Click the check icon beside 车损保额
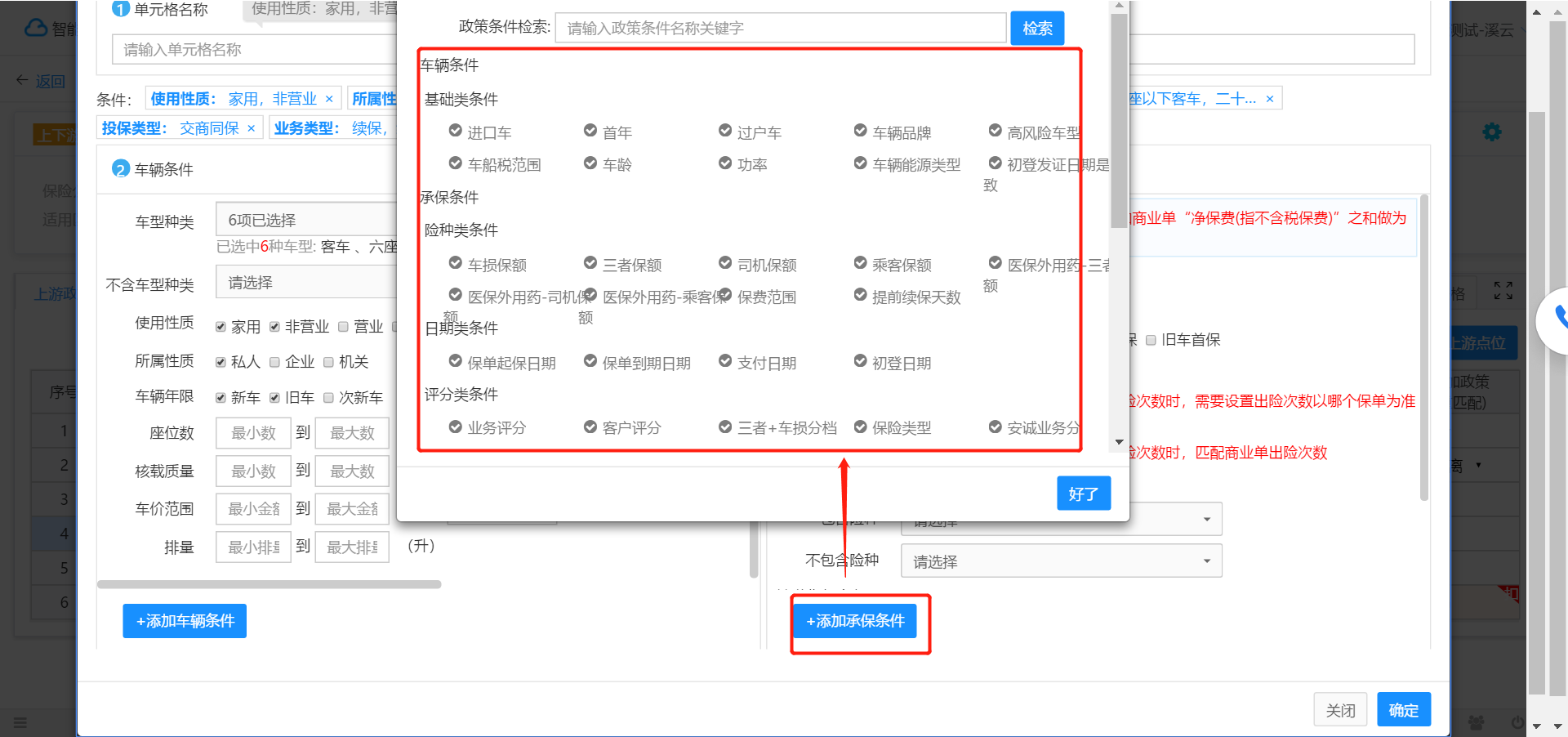 [456, 263]
